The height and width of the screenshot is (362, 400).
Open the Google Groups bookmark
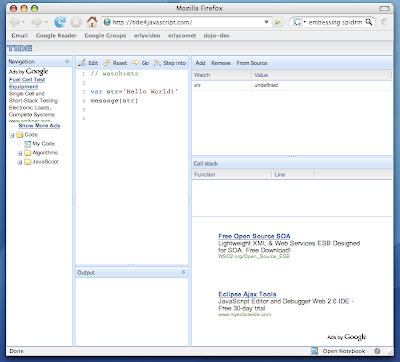pos(105,35)
